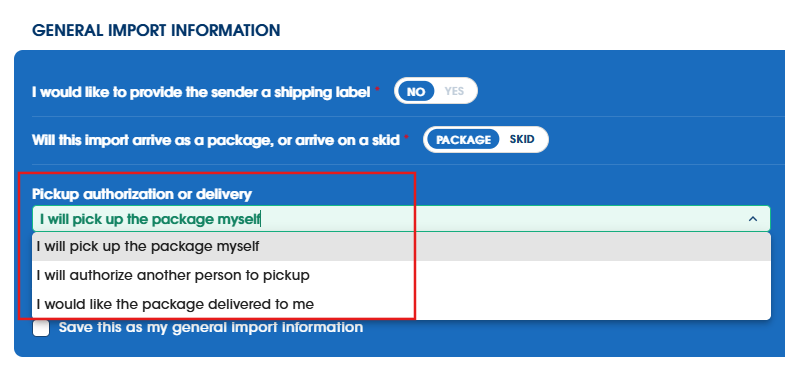This screenshot has width=785, height=367.
Task: Click empty space right of the delivered-to-me option
Action: coord(541,304)
